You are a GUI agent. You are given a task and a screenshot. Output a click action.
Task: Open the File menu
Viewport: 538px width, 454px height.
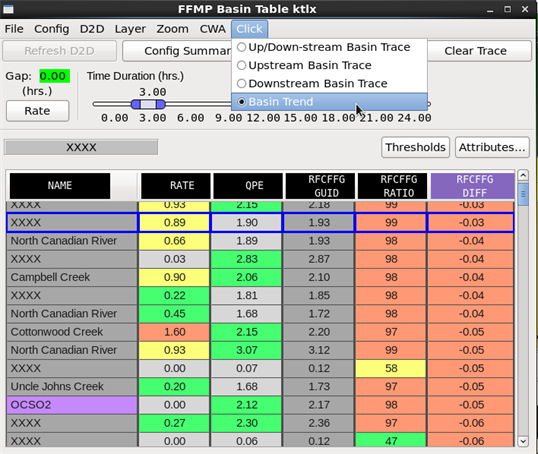click(x=14, y=29)
